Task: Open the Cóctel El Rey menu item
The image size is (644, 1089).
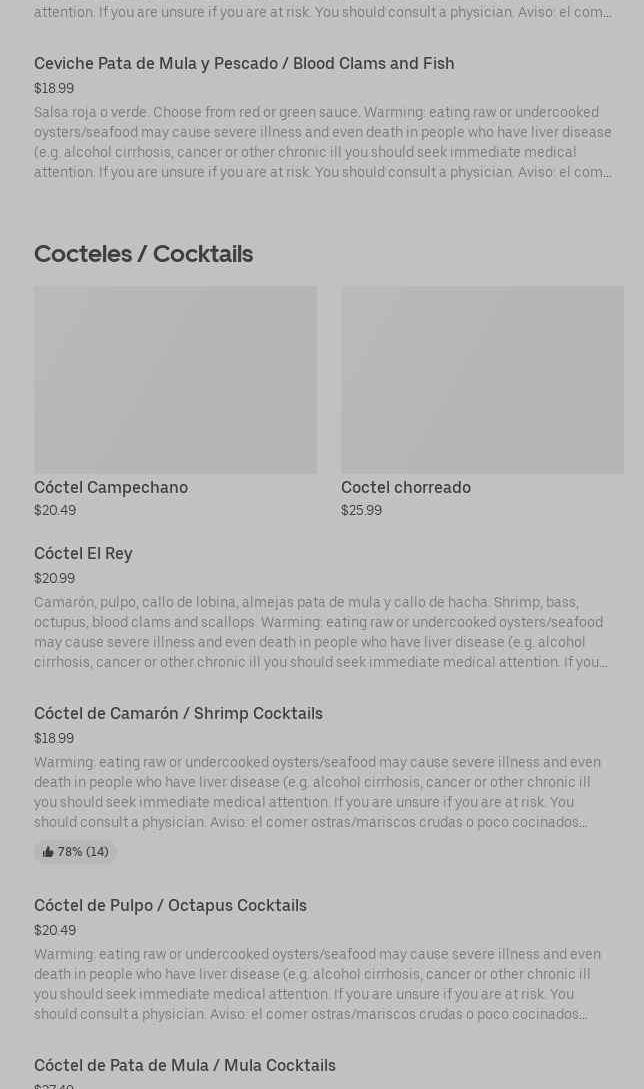Action: point(83,554)
